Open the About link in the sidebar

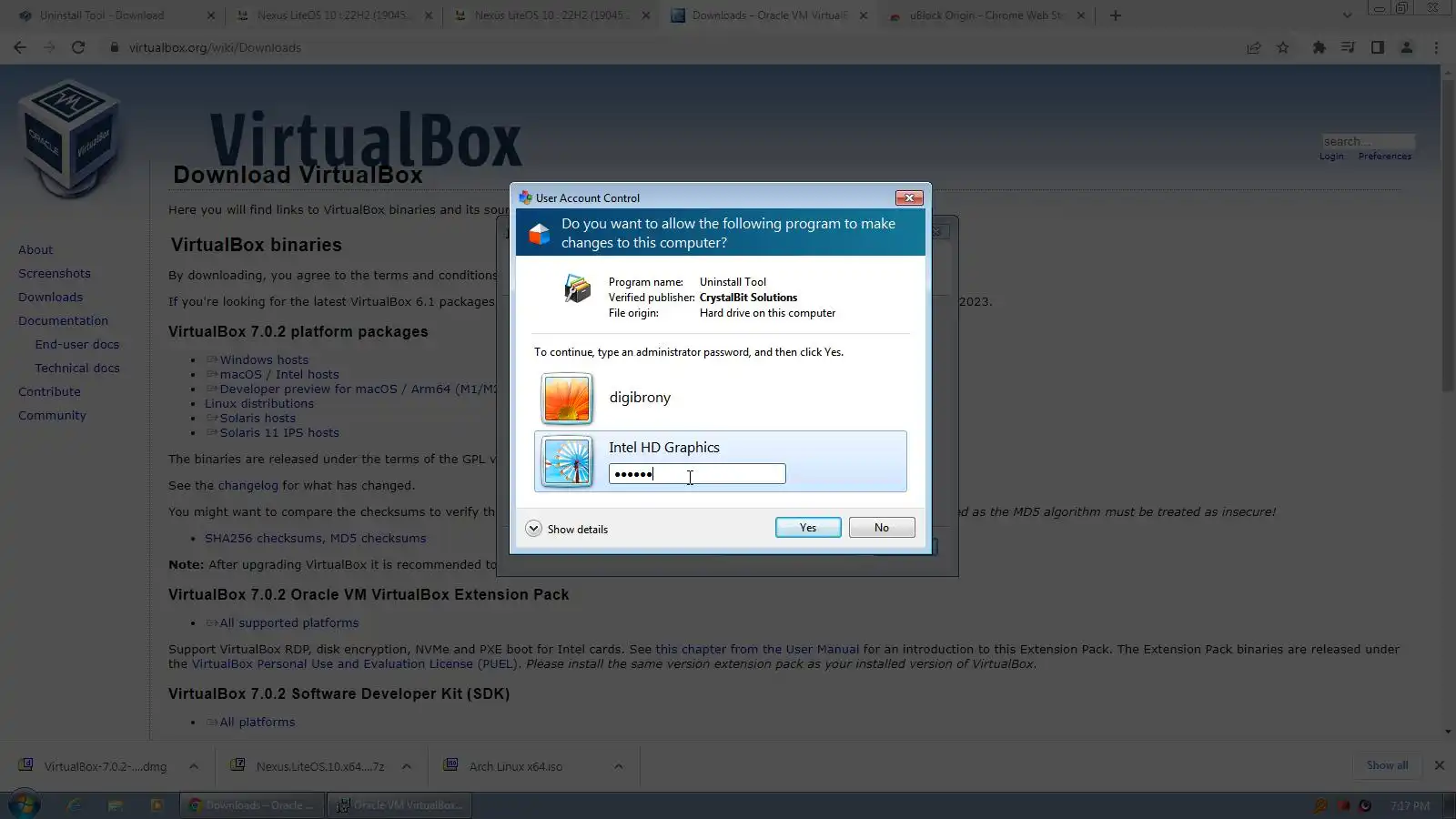(x=35, y=250)
